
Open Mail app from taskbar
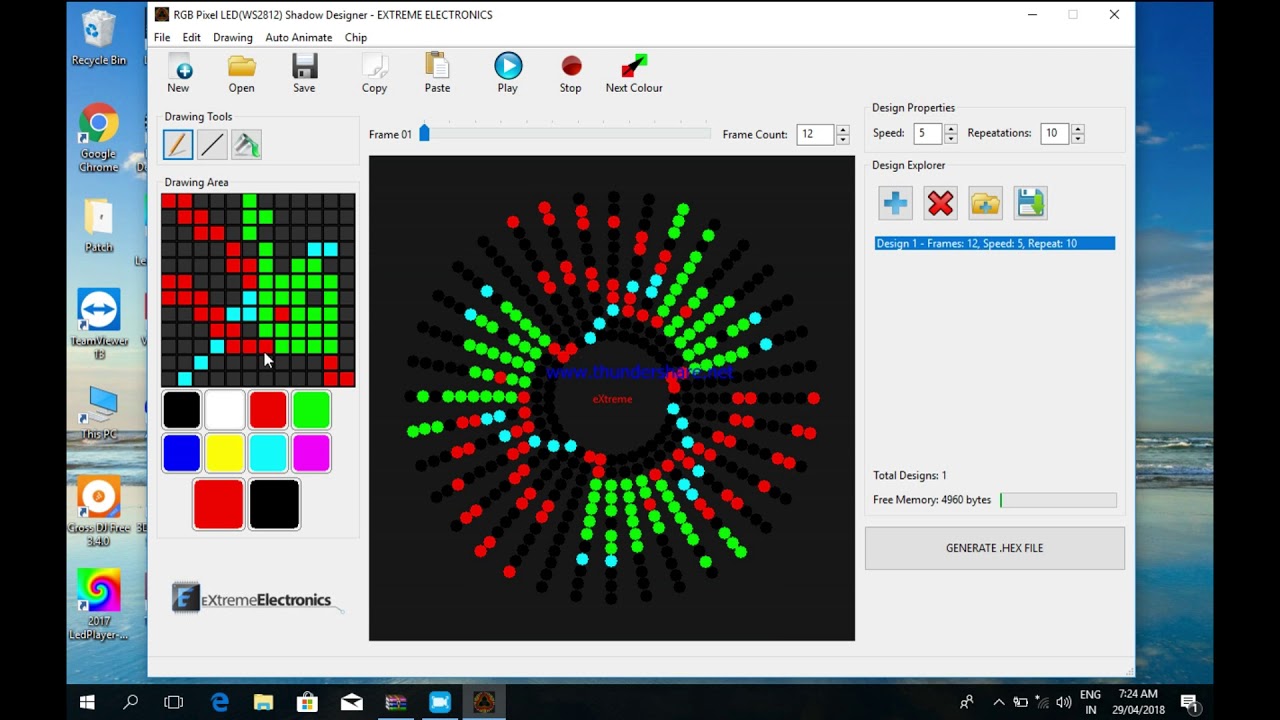(351, 702)
